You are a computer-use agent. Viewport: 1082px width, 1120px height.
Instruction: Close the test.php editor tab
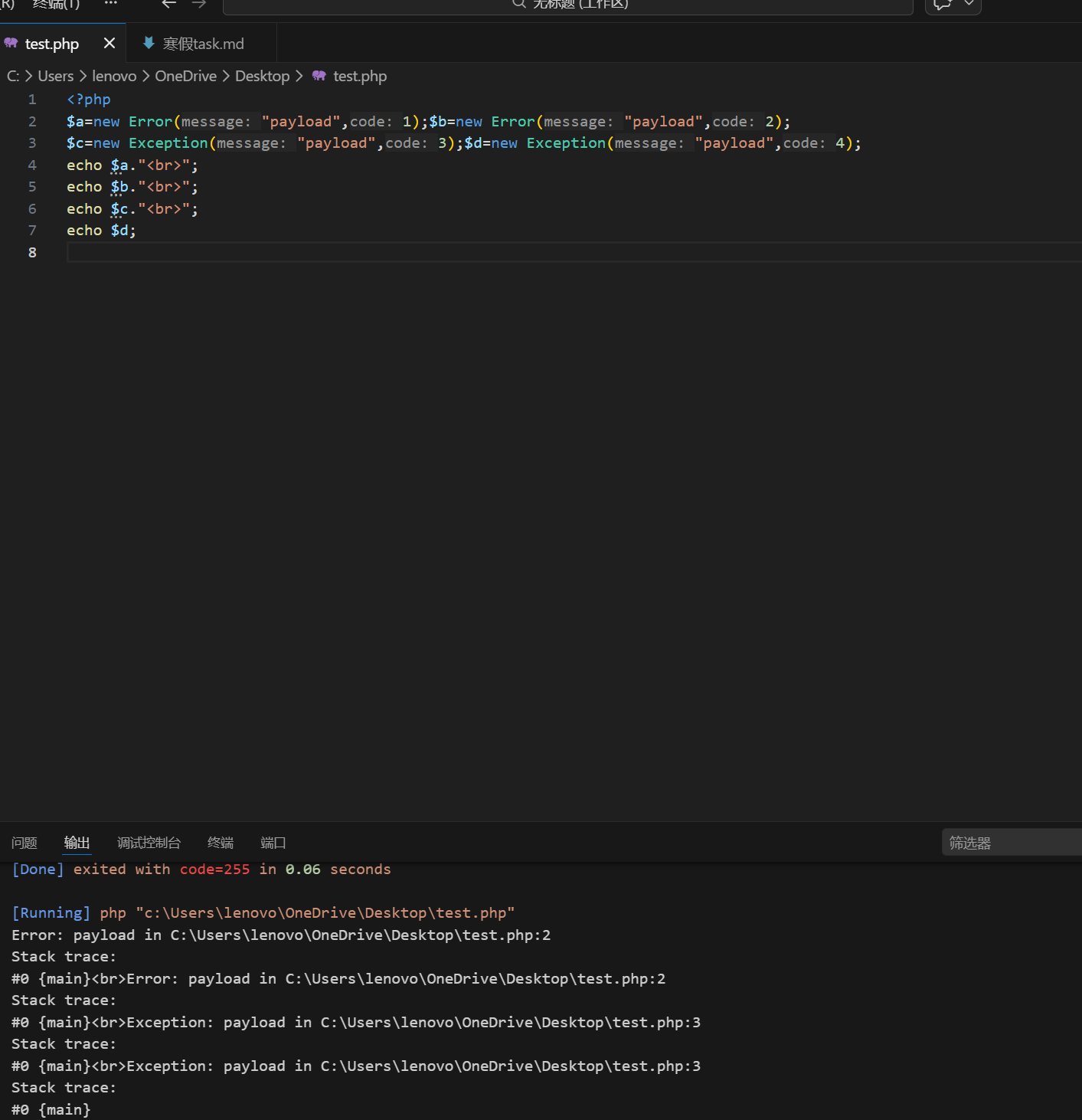110,44
